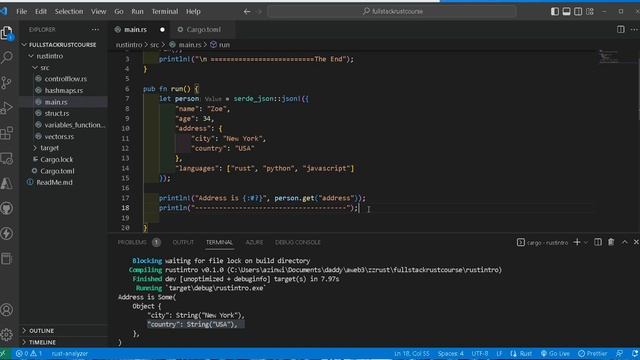The height and width of the screenshot is (360, 640).
Task: Open the Help menu
Action: 193,11
